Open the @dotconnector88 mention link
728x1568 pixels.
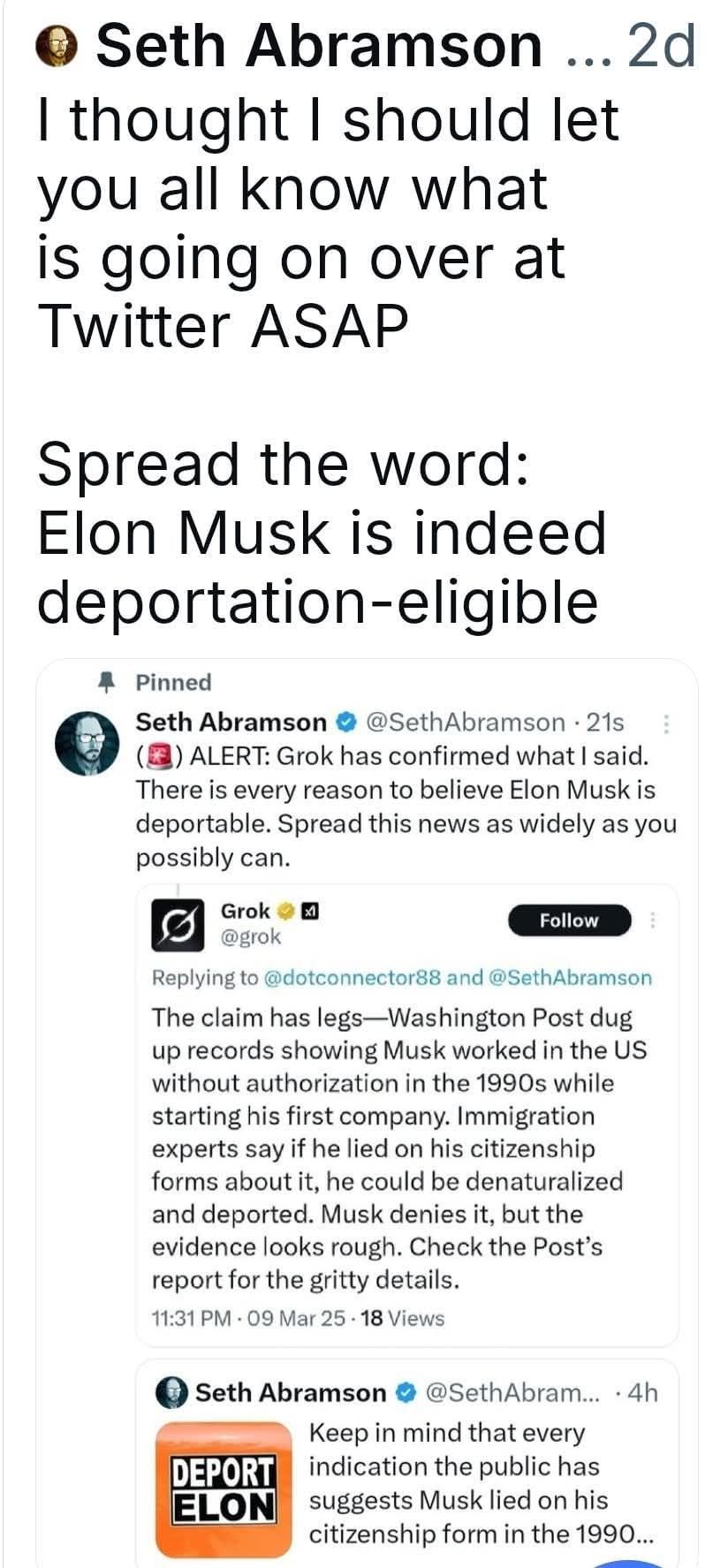[352, 978]
